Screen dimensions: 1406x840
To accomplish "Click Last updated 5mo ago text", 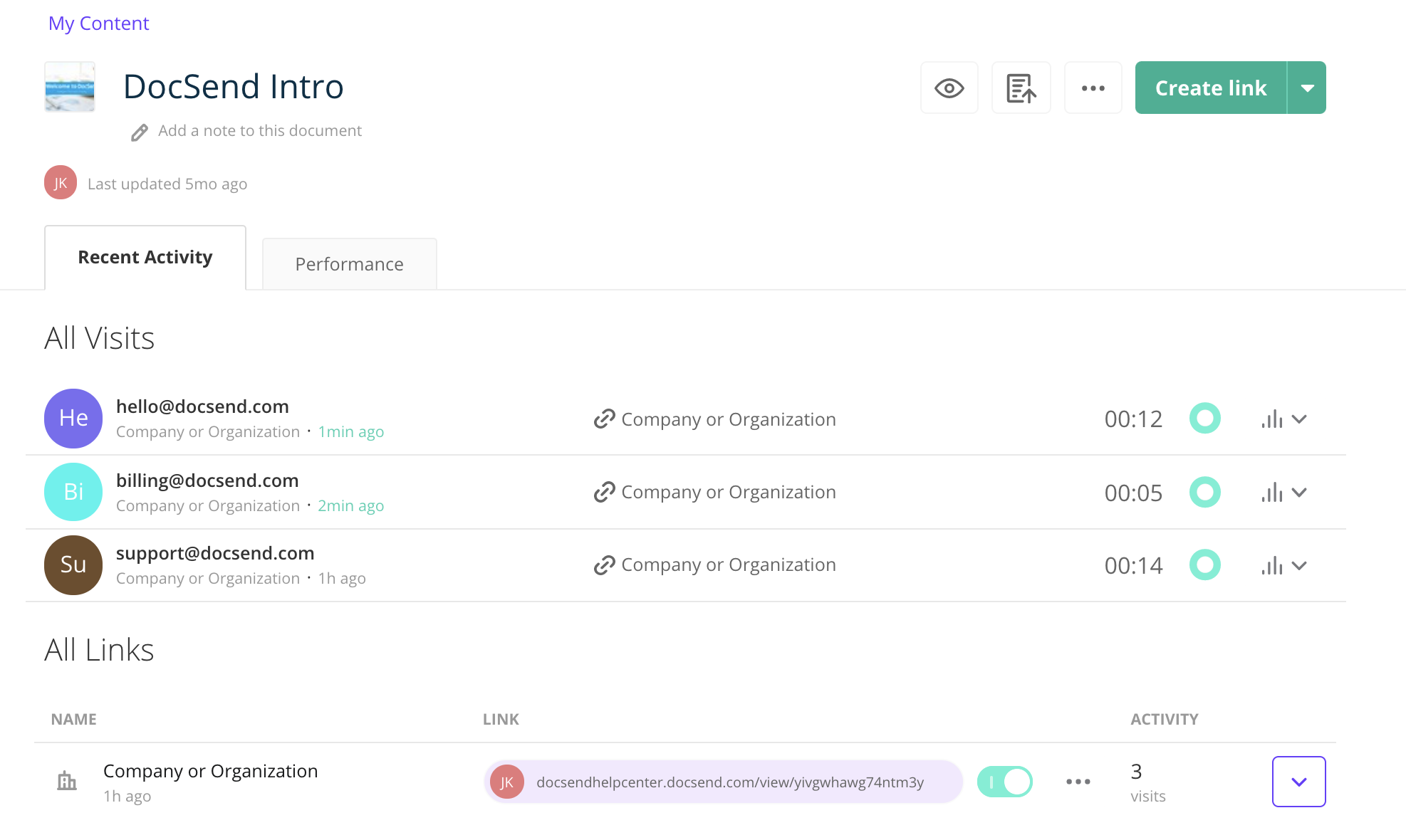I will tap(167, 184).
